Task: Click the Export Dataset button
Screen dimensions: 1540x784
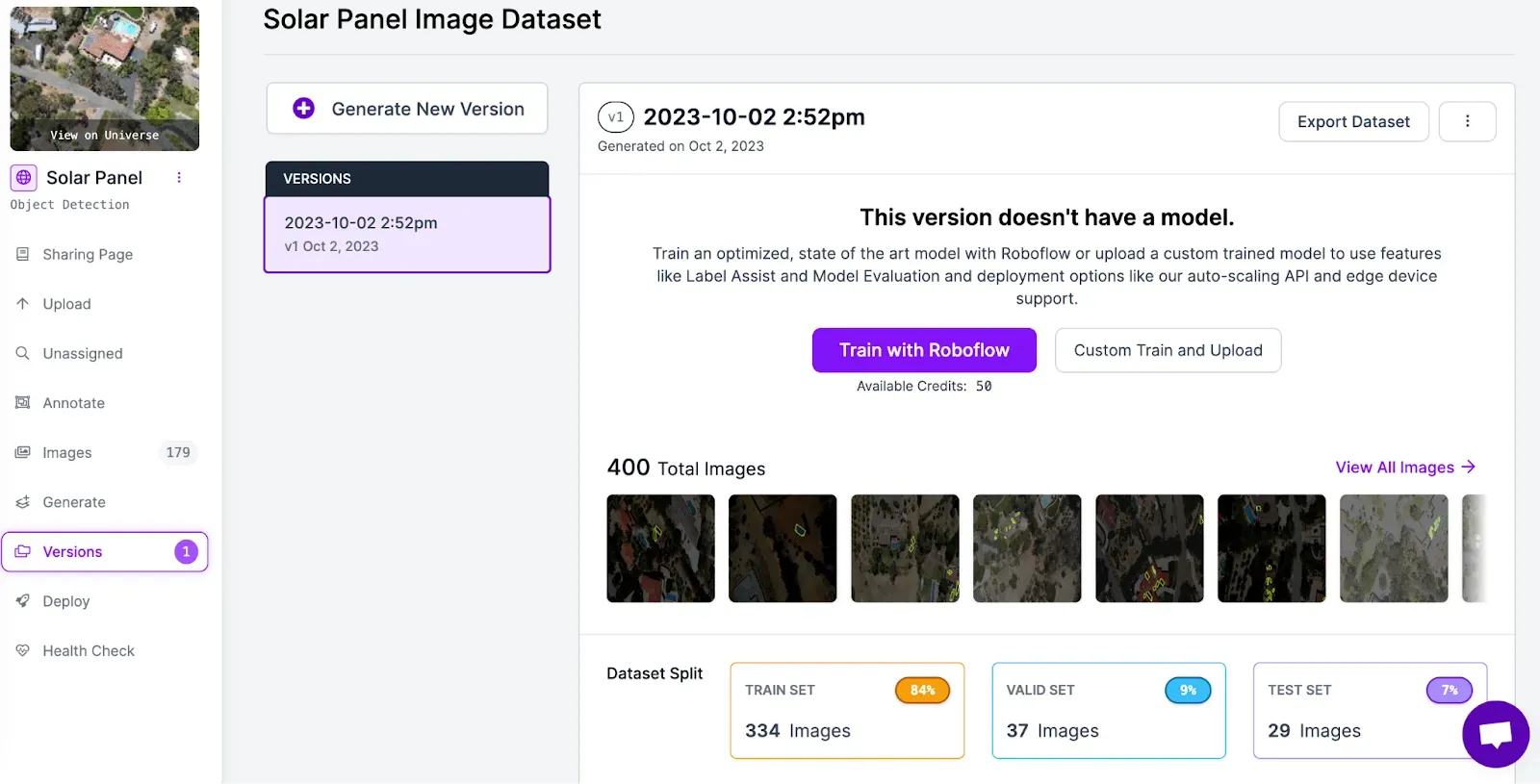Action: (1353, 121)
